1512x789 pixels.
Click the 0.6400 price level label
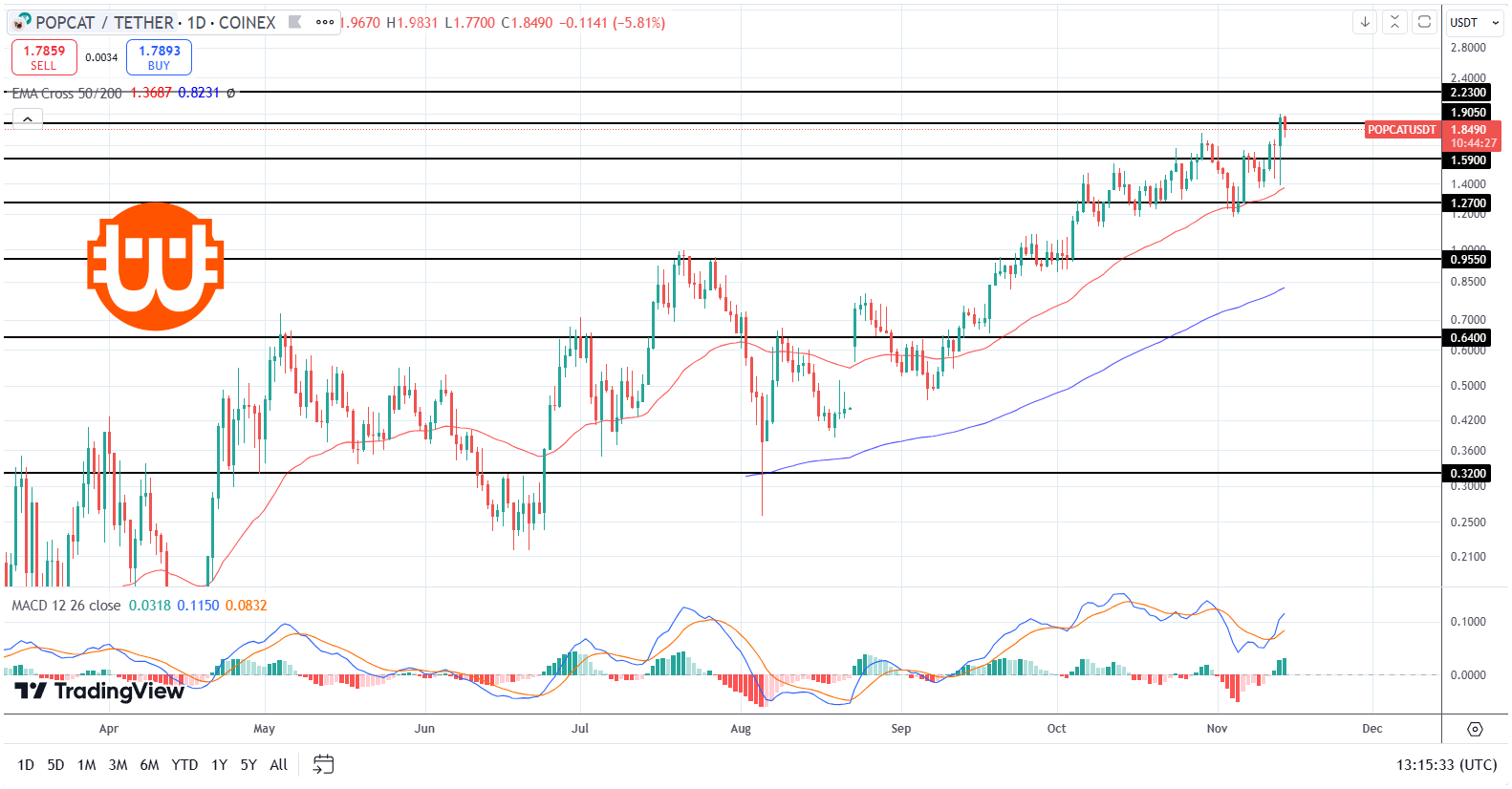(x=1468, y=338)
